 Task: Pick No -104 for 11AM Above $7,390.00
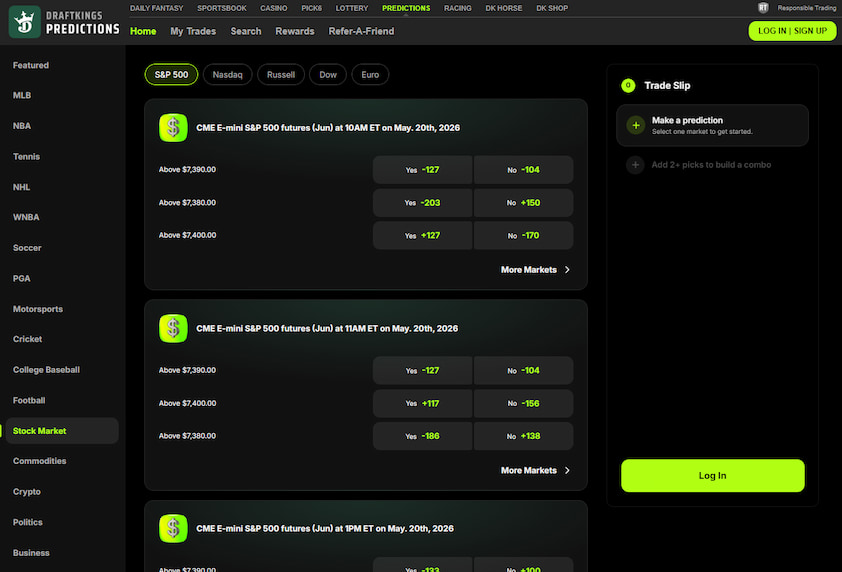(x=523, y=370)
